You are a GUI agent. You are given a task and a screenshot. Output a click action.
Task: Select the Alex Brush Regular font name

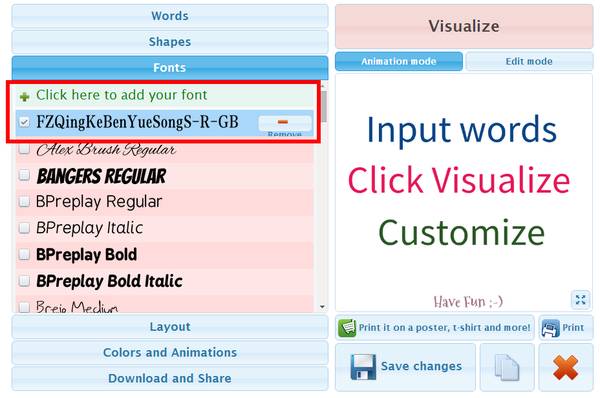pos(106,149)
